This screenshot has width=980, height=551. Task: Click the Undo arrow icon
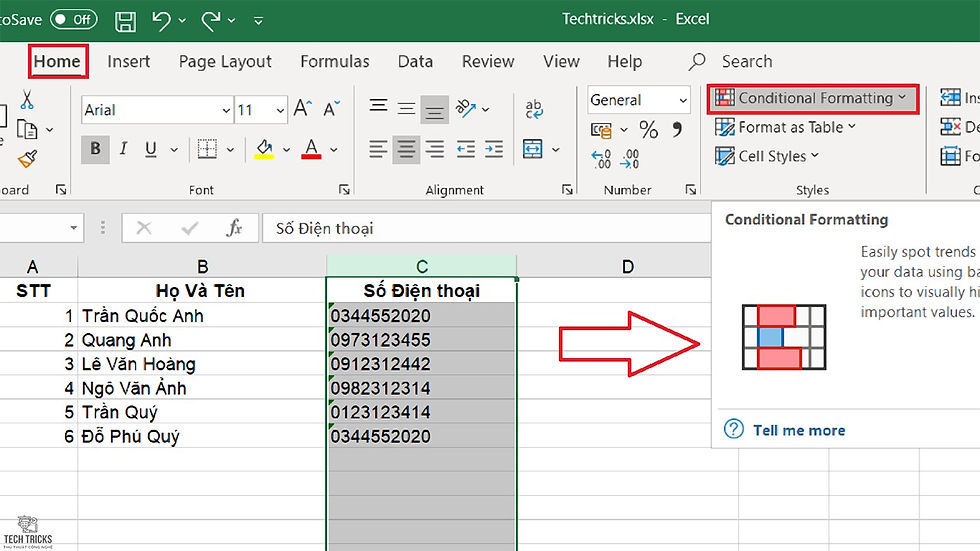click(161, 21)
